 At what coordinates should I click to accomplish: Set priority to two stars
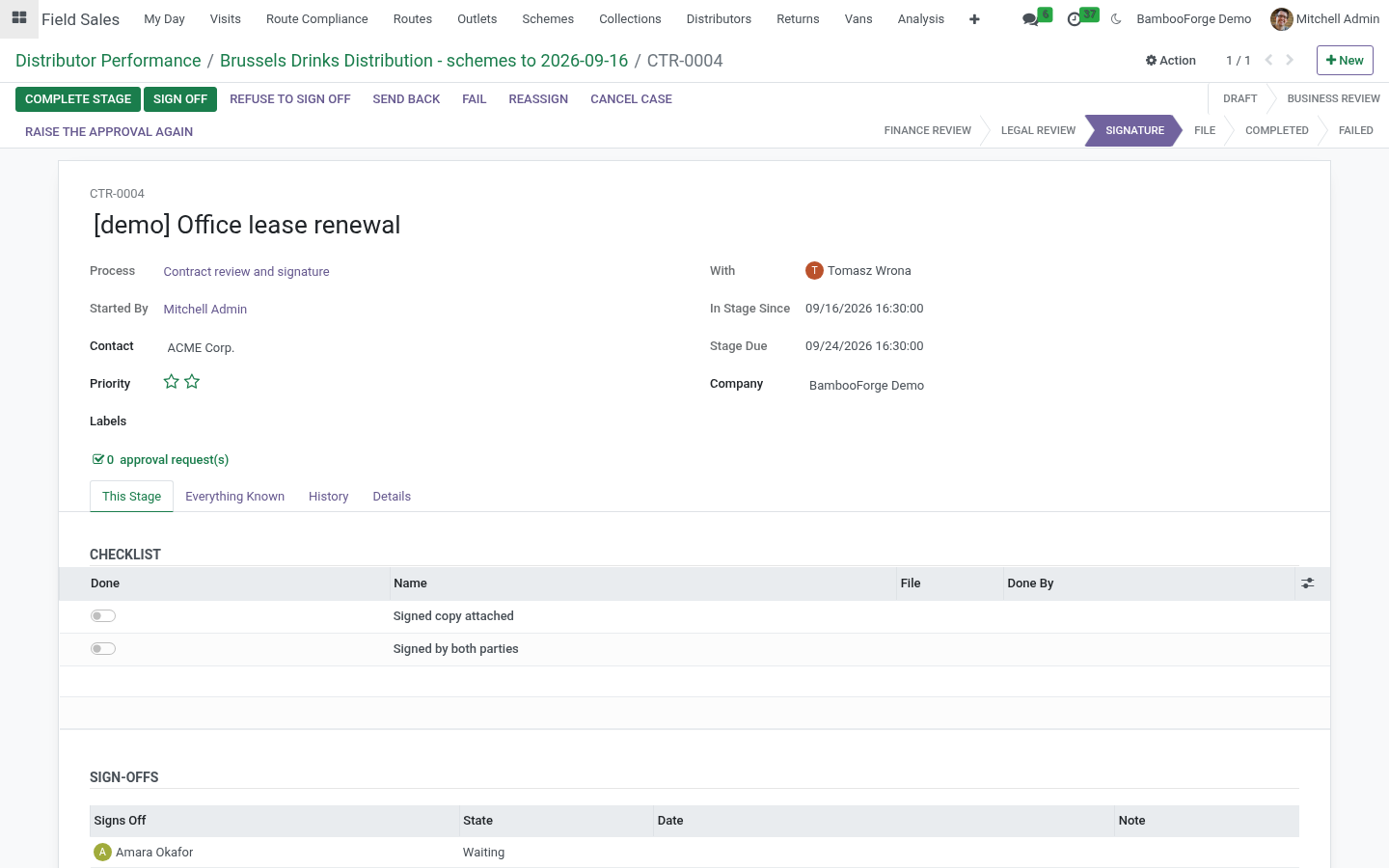(192, 382)
